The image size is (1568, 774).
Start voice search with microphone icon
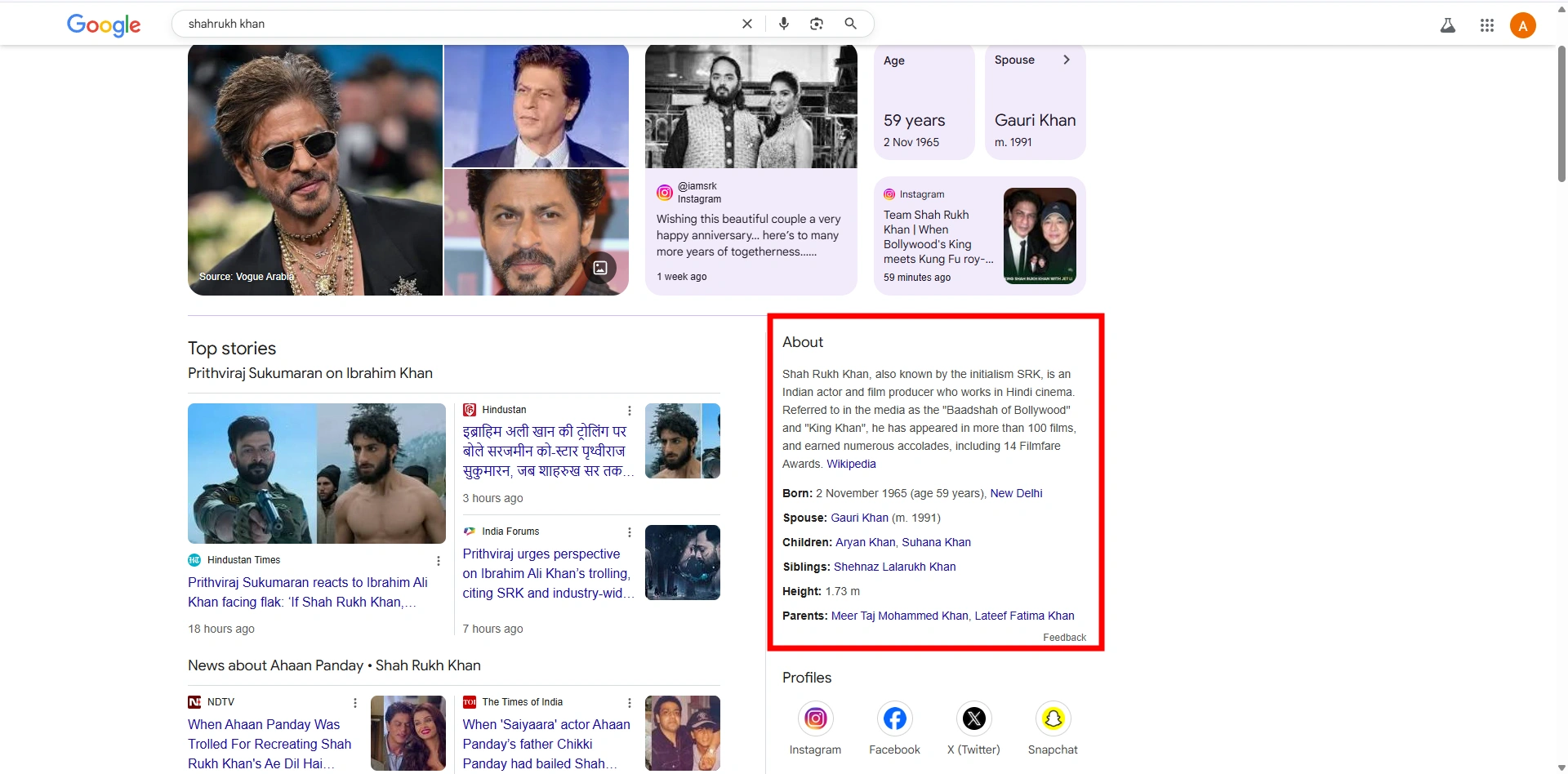[784, 24]
